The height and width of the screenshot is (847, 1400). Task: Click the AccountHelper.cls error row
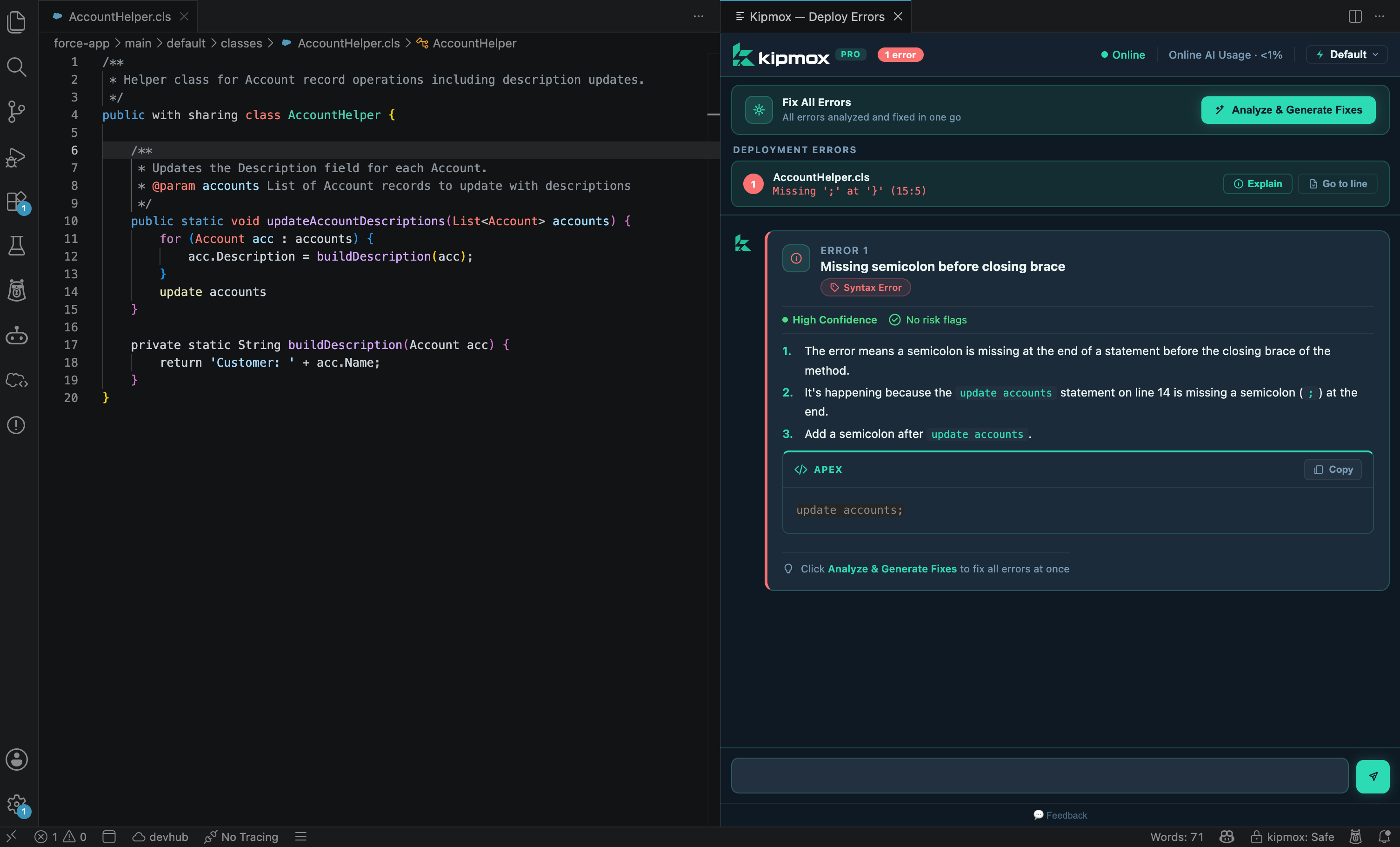(1060, 184)
